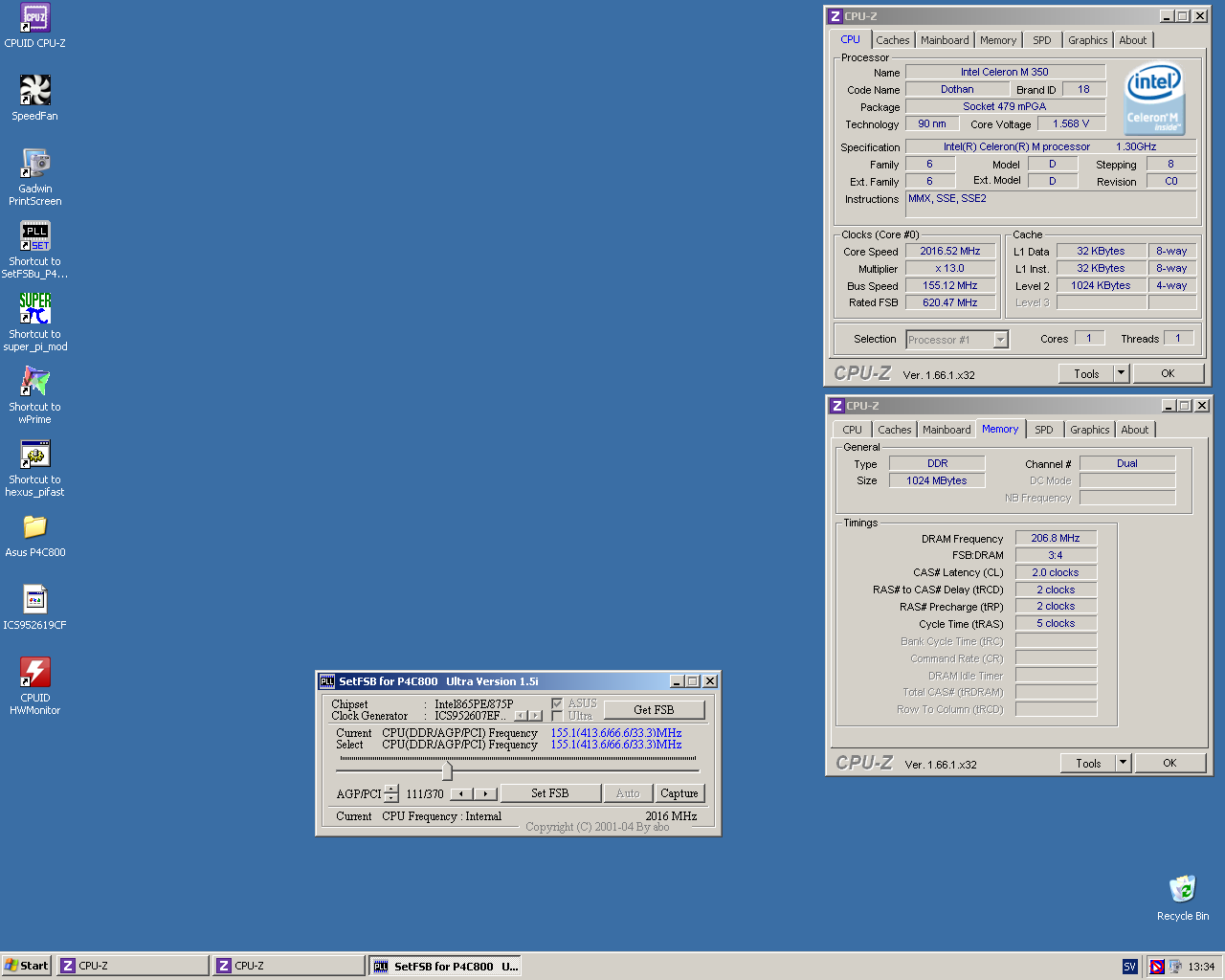Screen dimensions: 1225x980
Task: Select previous Clock Generator with the left arrow
Action: coord(521,716)
